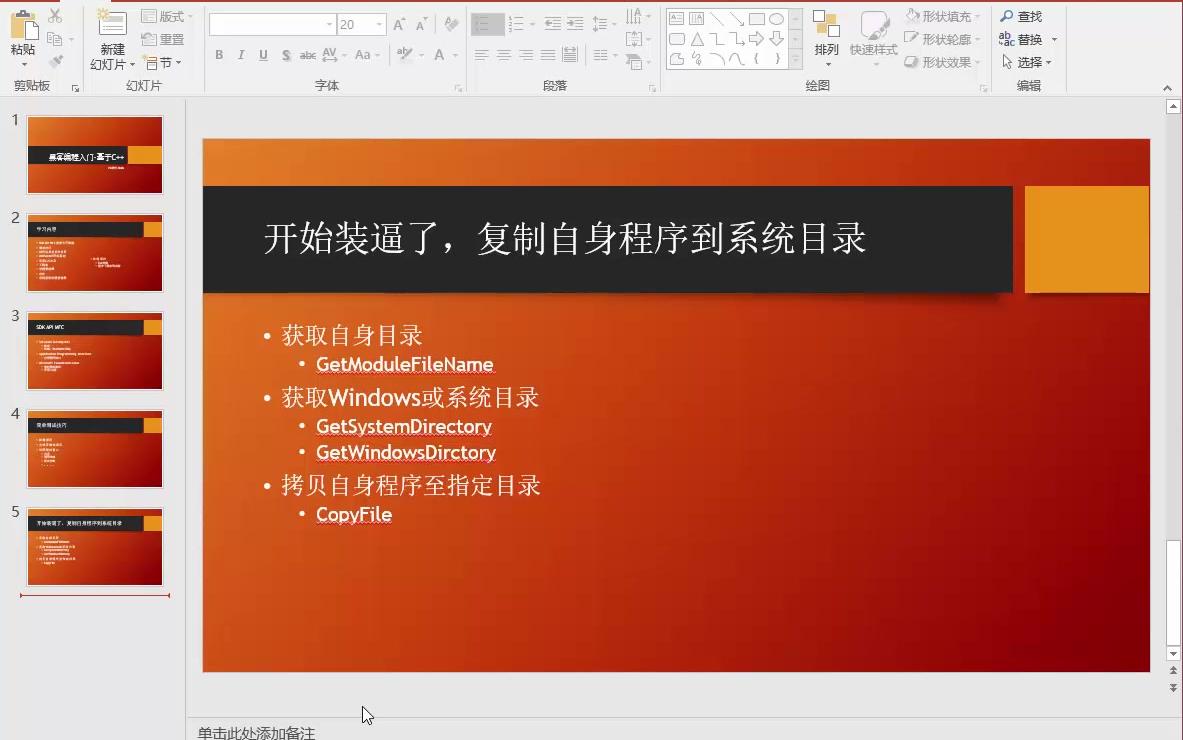Open 快速样式 (Quick Styles)
The height and width of the screenshot is (740, 1183).
tap(875, 40)
